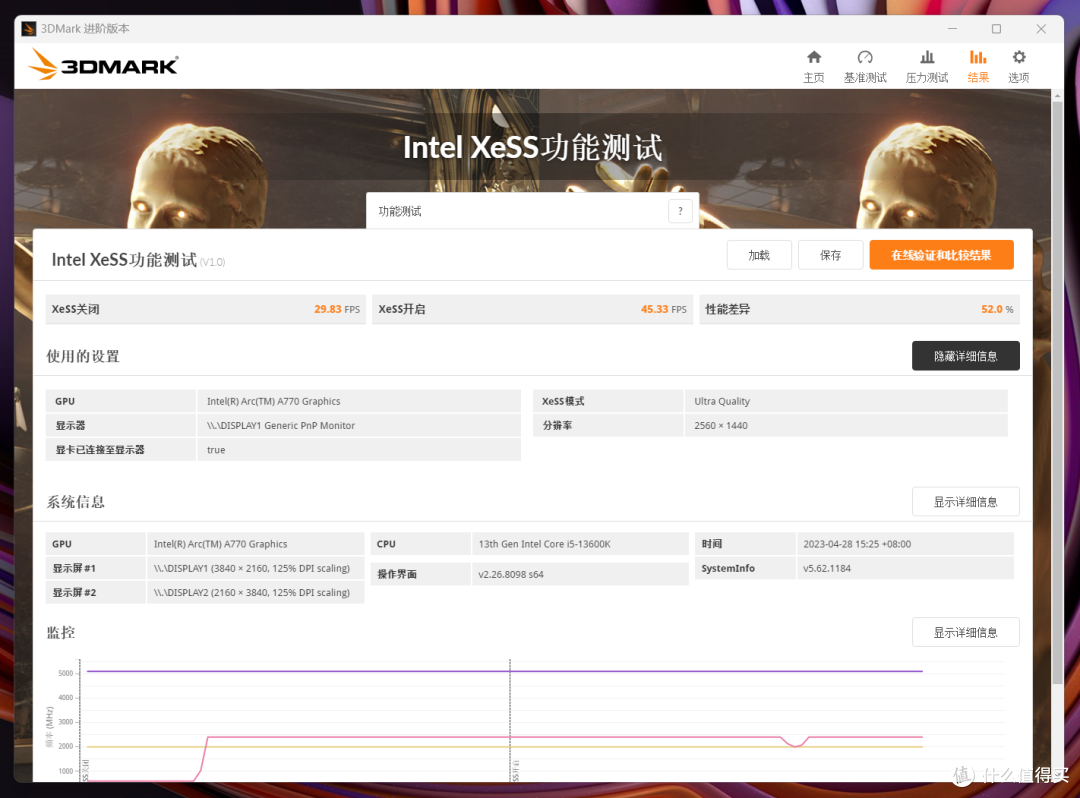Click the Ultra Quality XeSS mode value
The height and width of the screenshot is (798, 1080).
click(x=722, y=401)
